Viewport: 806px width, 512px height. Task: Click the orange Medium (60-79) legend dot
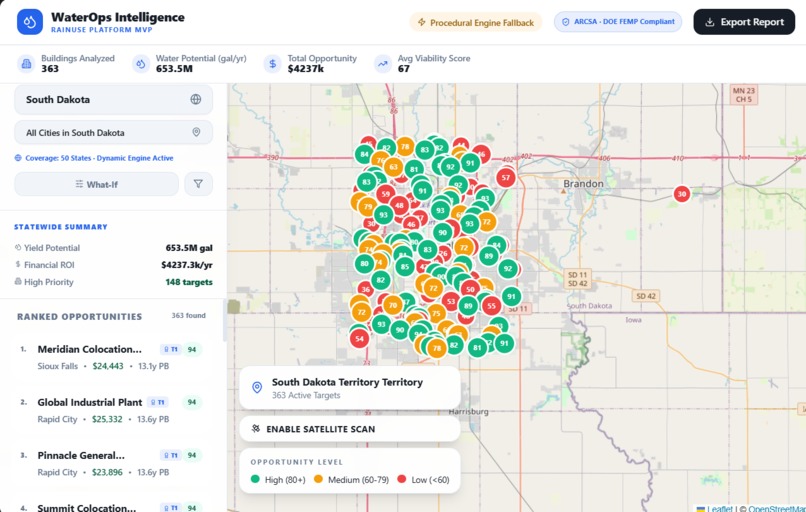coord(318,479)
